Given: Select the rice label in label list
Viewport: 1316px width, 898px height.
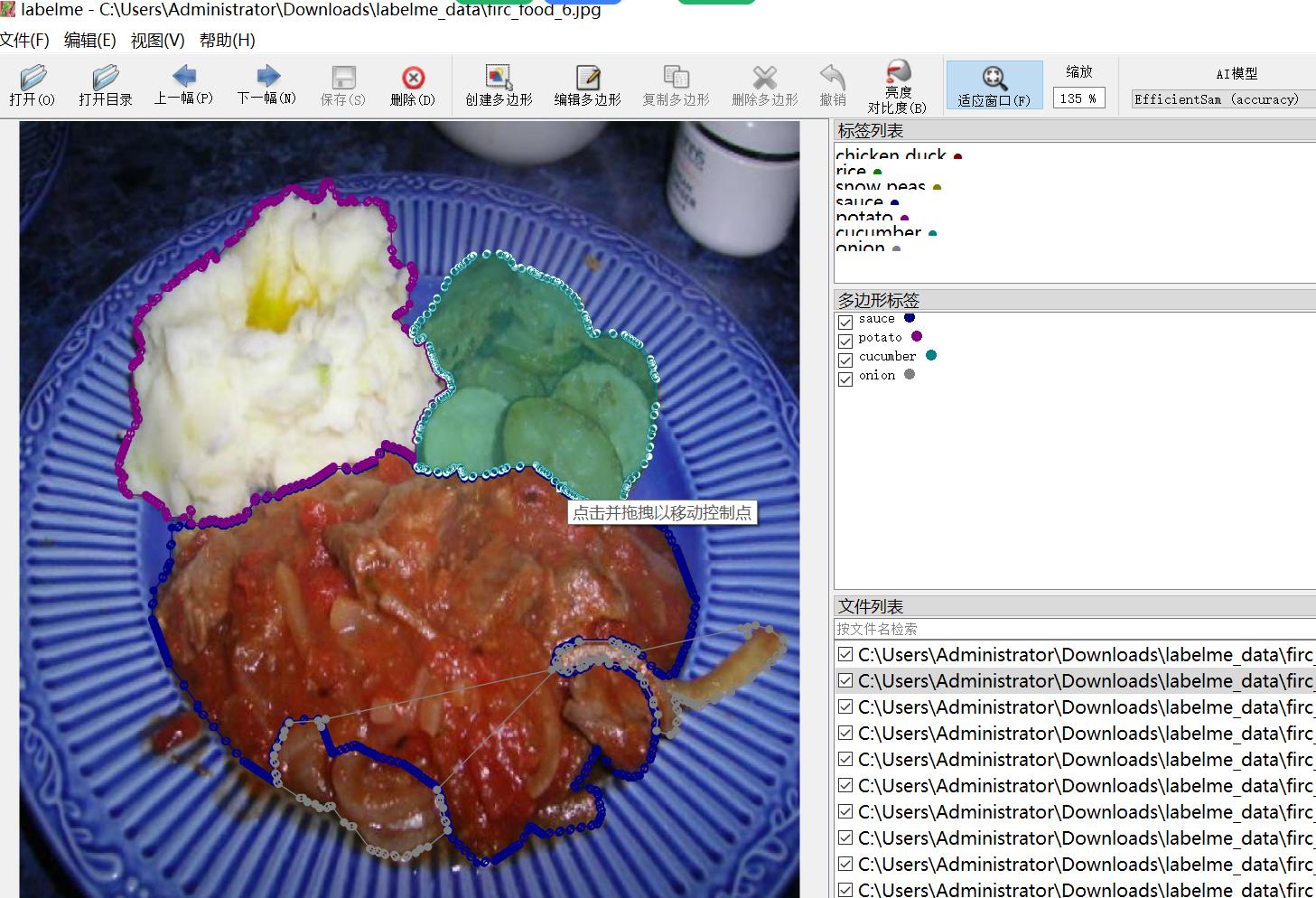Looking at the screenshot, I should pyautogui.click(x=851, y=171).
